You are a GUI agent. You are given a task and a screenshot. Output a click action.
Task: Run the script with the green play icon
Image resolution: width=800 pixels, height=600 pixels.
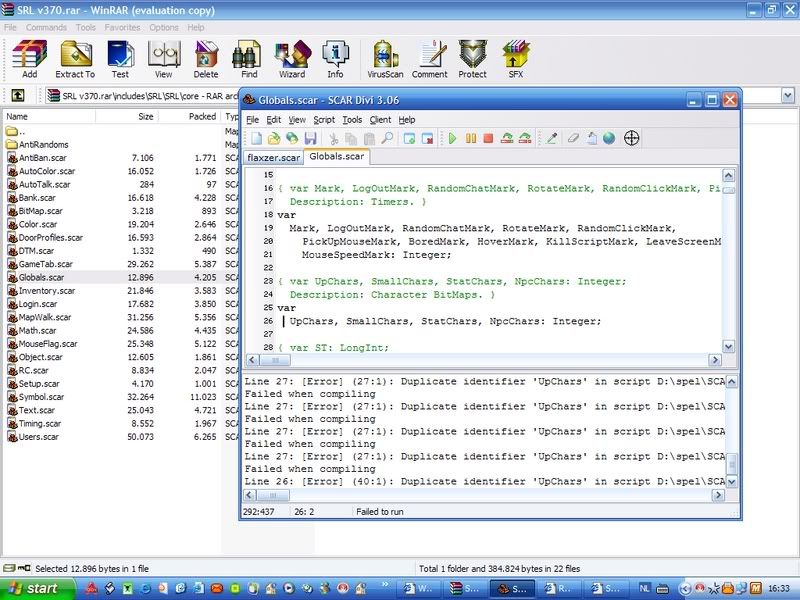pyautogui.click(x=452, y=138)
